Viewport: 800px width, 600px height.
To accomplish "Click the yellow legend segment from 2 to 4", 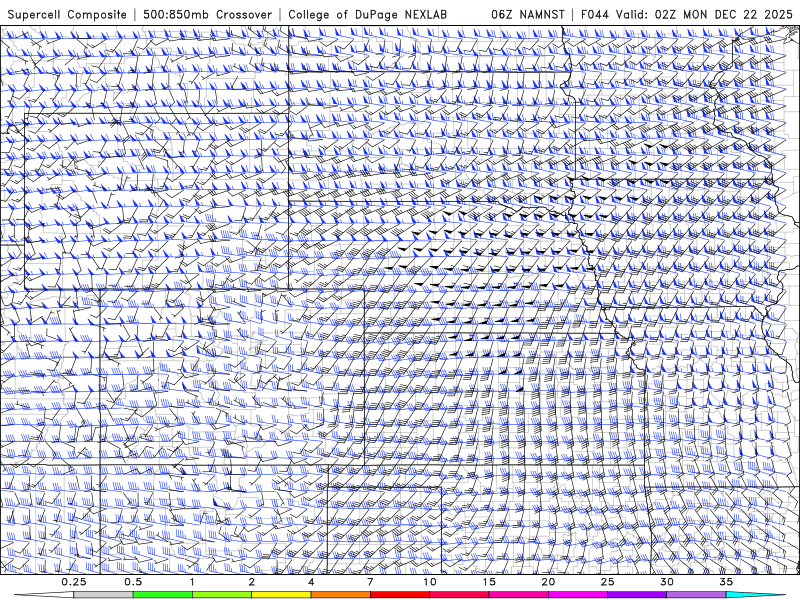I will pos(281,595).
